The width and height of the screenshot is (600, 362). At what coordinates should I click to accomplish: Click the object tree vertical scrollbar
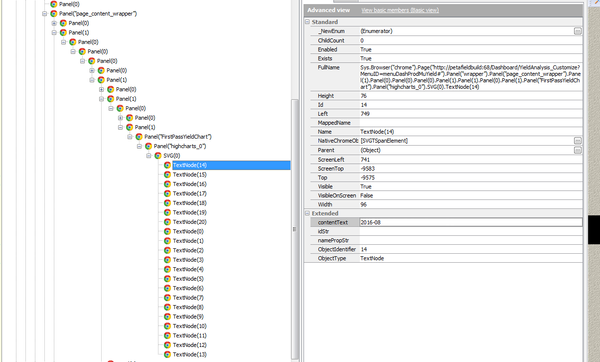point(294,229)
